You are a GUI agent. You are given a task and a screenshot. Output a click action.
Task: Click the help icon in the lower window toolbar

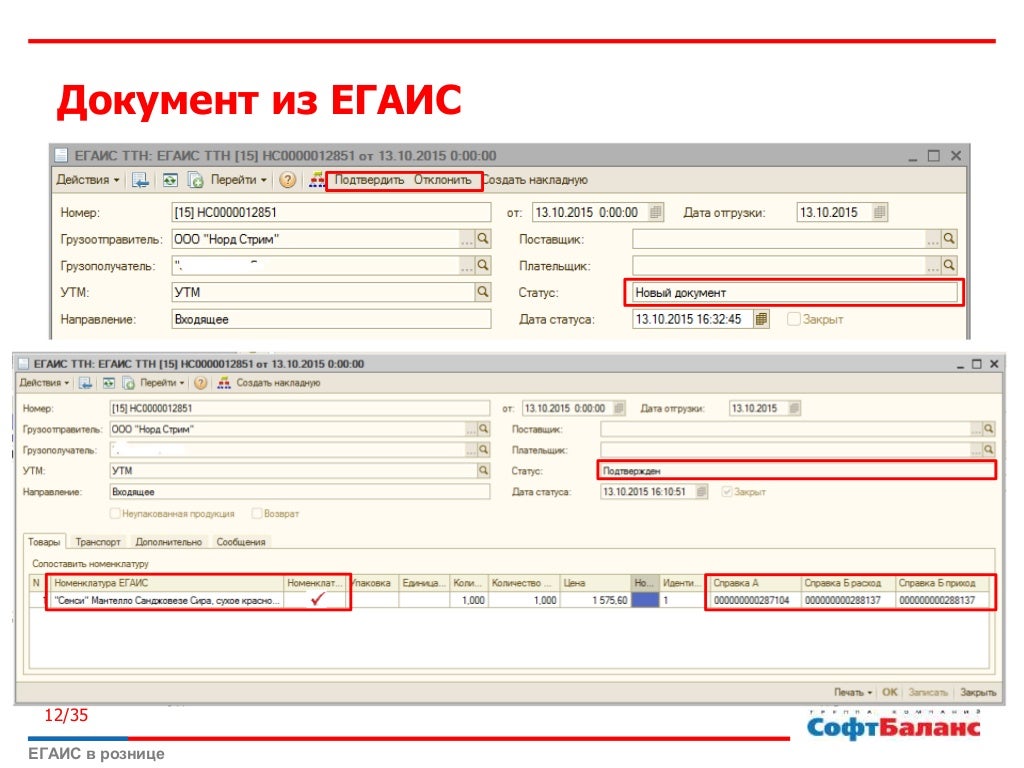click(x=200, y=383)
